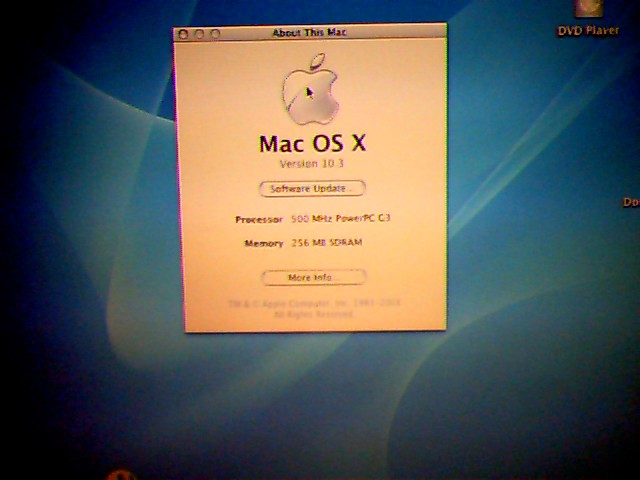Open More Info in About This Mac
Image resolution: width=640 pixels, height=480 pixels.
point(314,278)
